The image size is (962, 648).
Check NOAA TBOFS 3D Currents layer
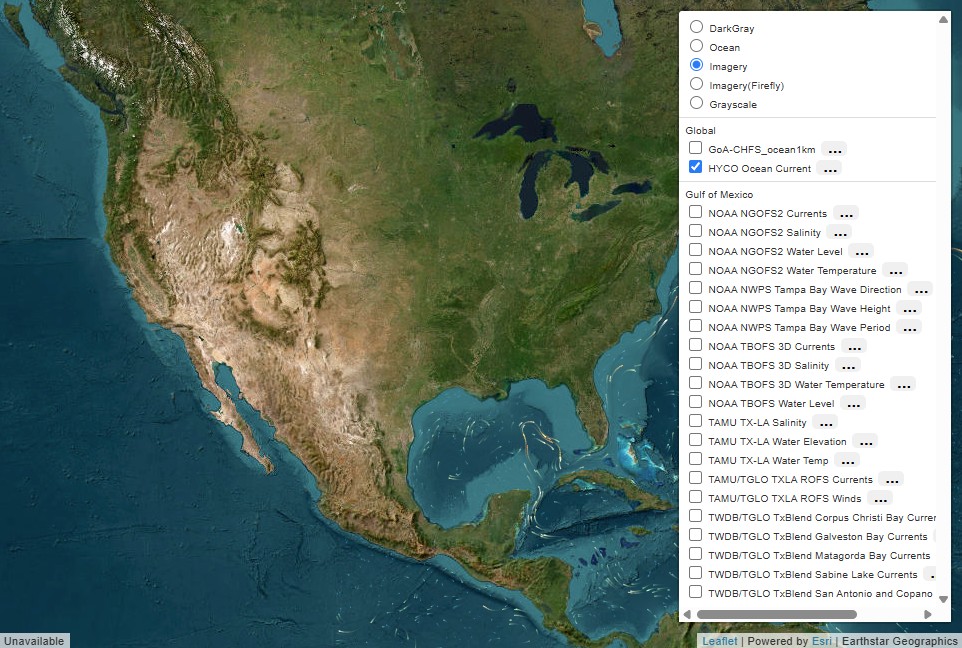coord(695,345)
